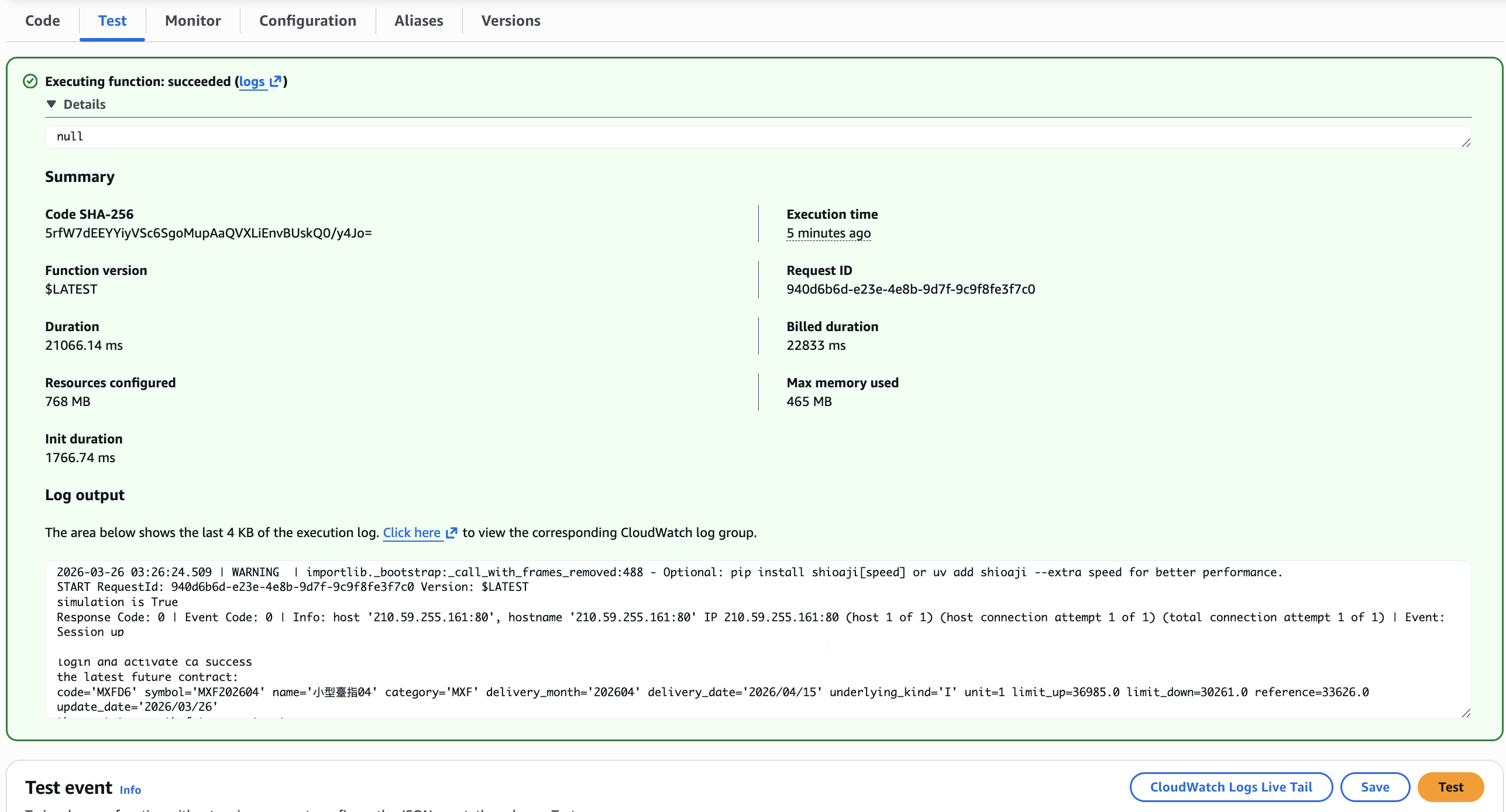Open the logs link in header
Image resolution: width=1506 pixels, height=812 pixels.
tap(252, 81)
